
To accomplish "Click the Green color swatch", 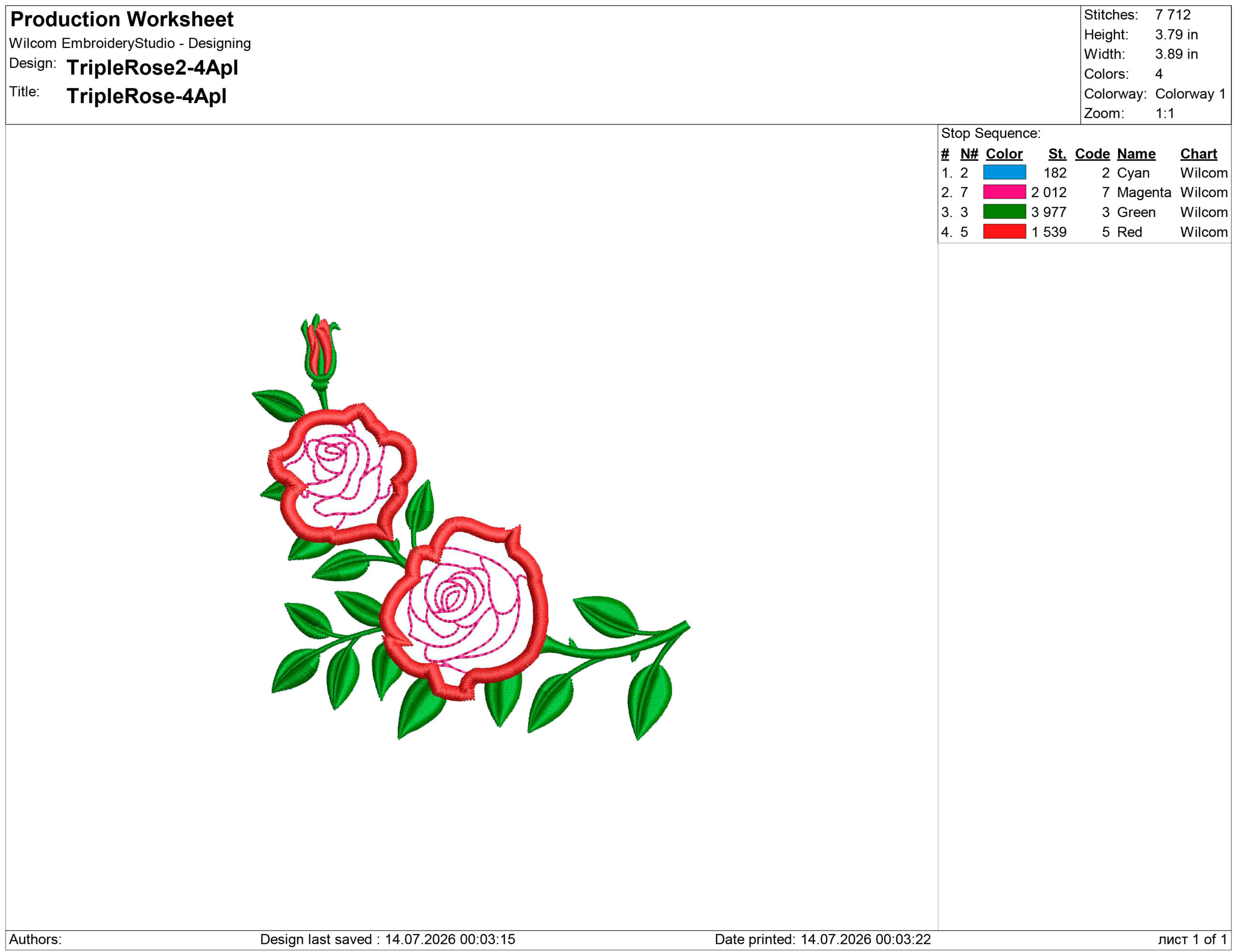I will point(1004,212).
